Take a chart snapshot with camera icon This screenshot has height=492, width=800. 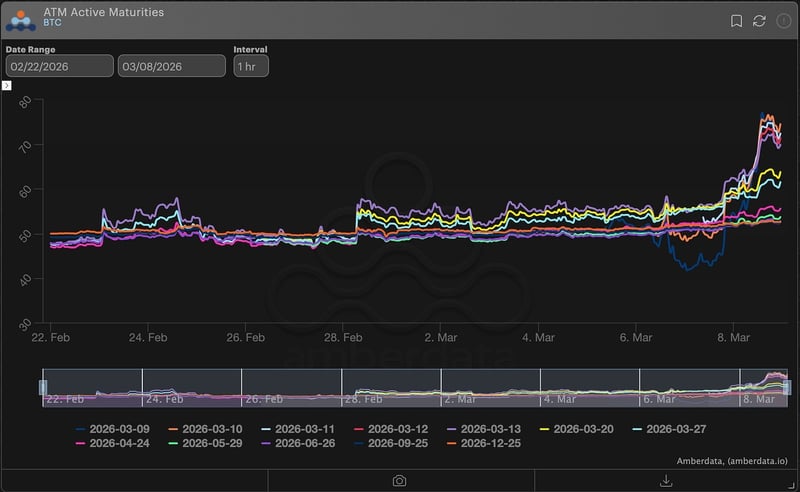point(399,481)
